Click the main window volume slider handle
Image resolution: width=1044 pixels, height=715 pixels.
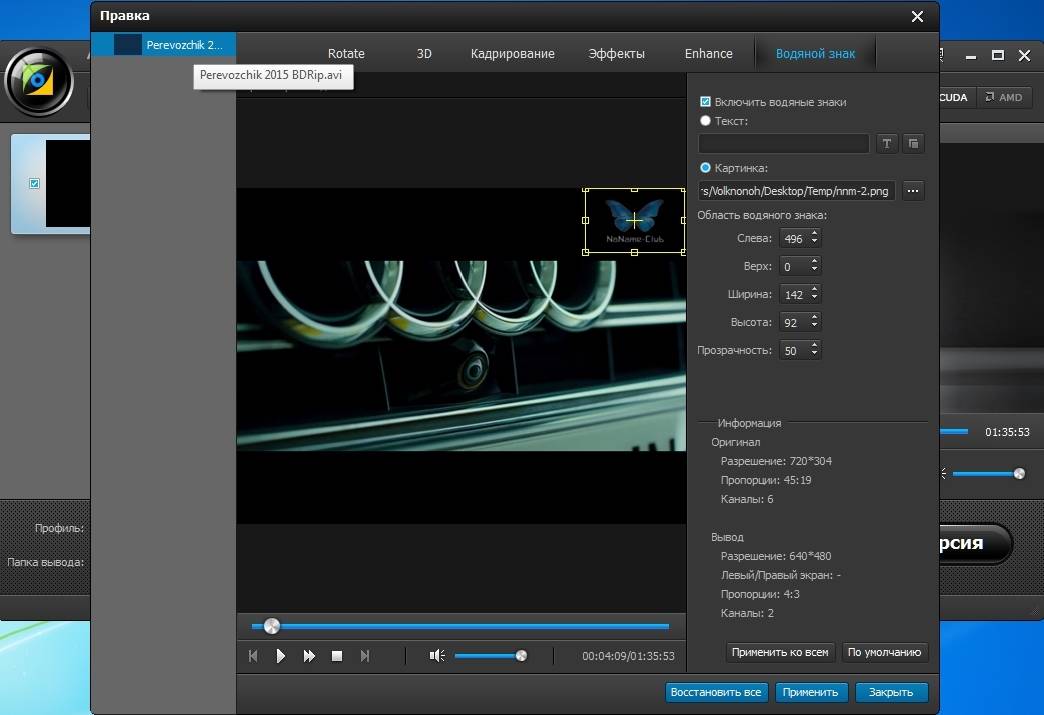(x=1019, y=474)
